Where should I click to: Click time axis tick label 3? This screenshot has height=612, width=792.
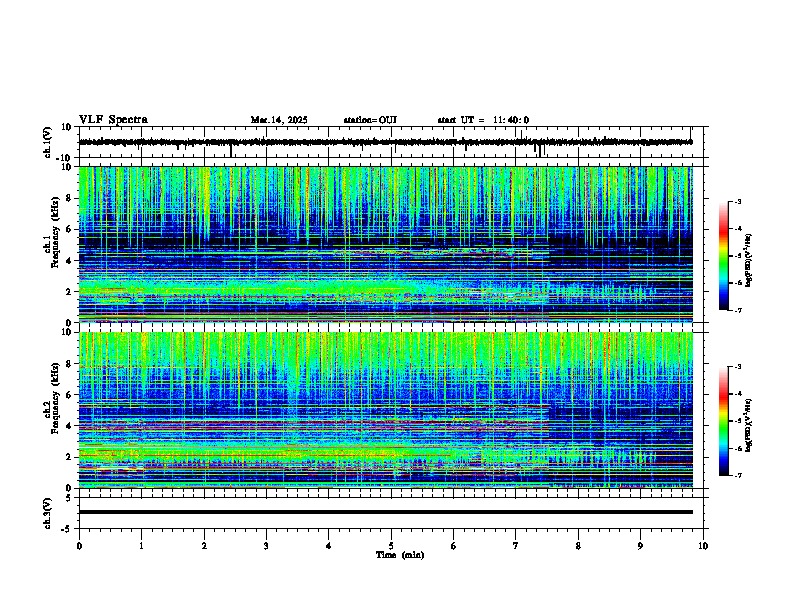(x=266, y=546)
